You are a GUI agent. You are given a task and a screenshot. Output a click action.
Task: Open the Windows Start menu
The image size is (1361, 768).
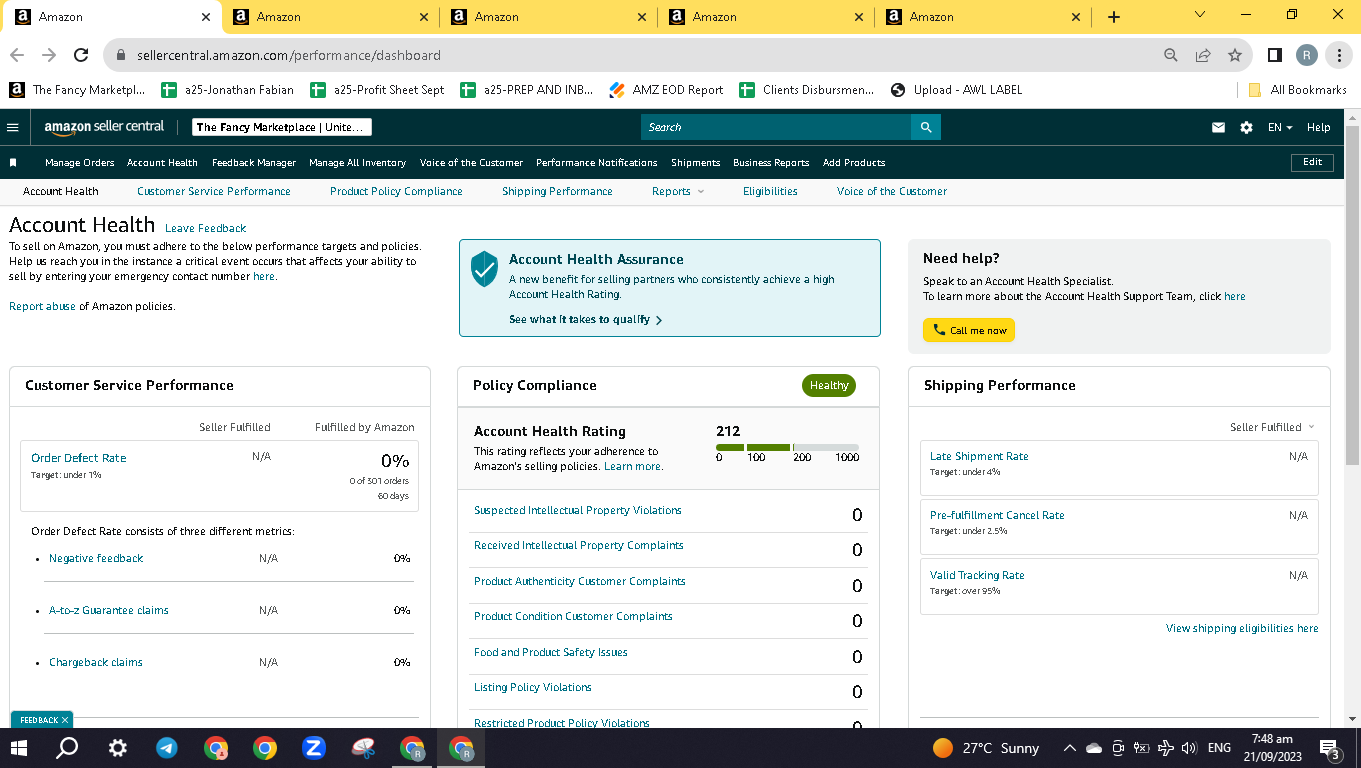click(19, 748)
